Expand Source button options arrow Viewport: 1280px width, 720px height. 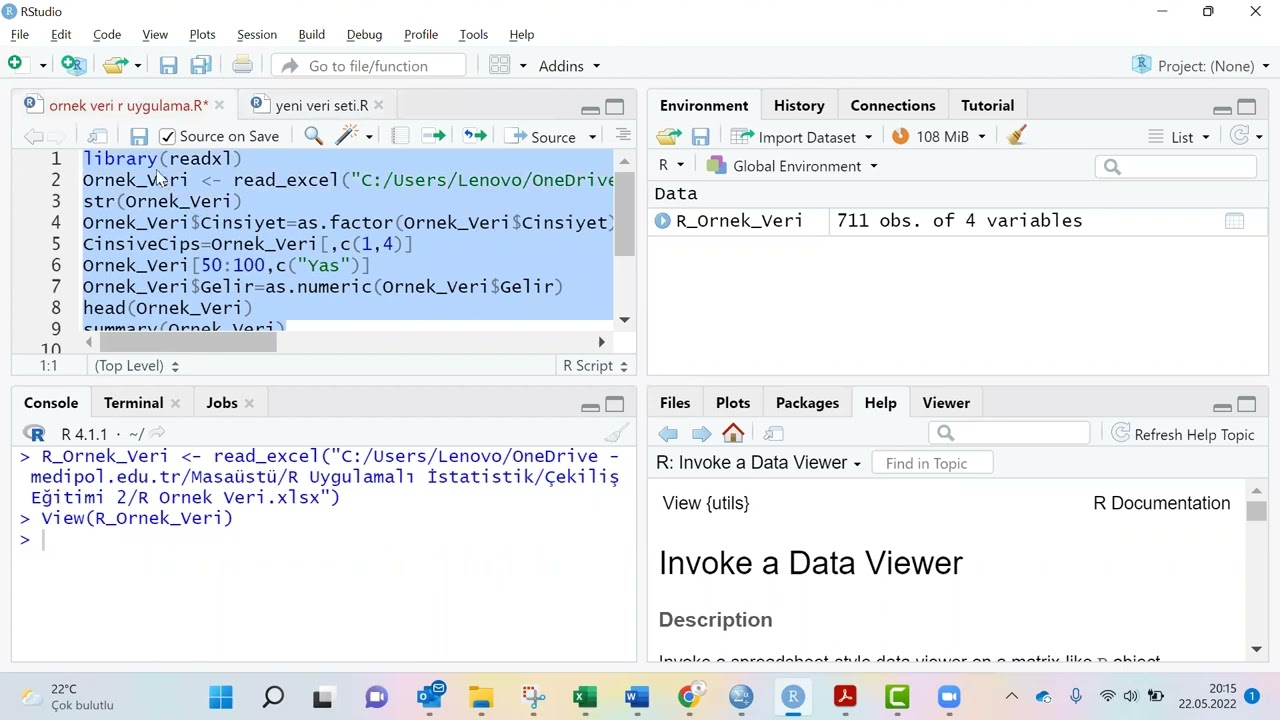[x=592, y=137]
